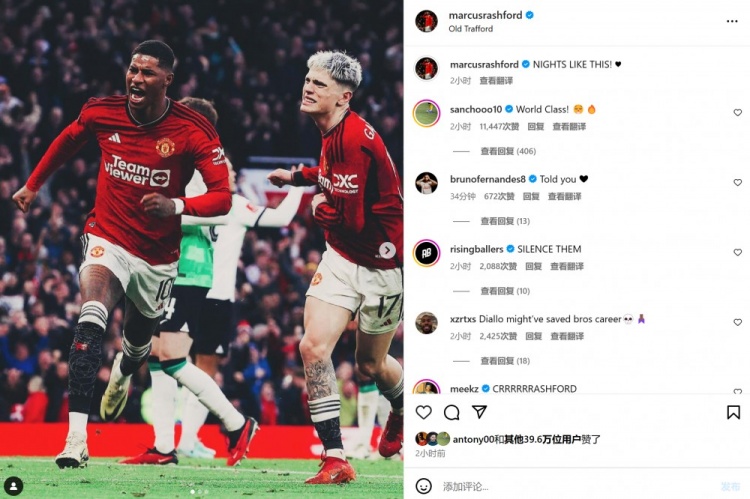750x499 pixels.
Task: Click the add a comment input field
Action: (574, 487)
